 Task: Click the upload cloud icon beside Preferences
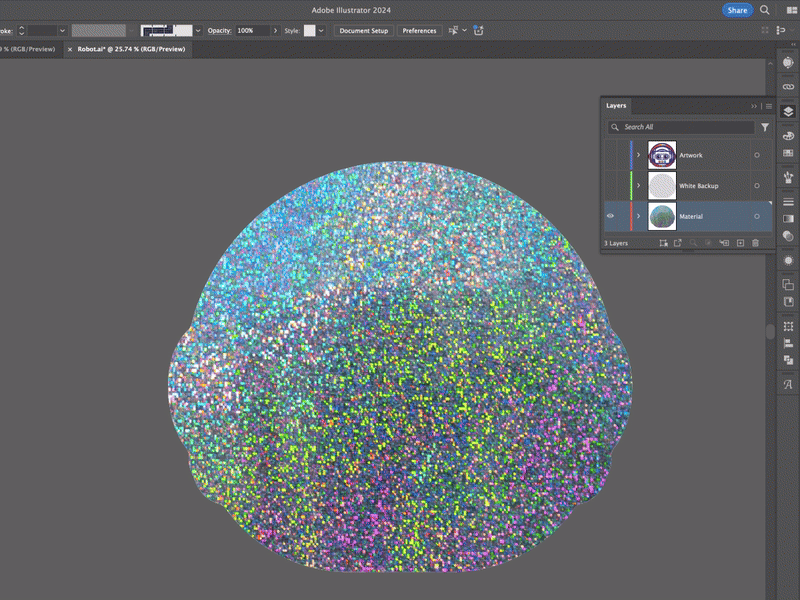(x=478, y=31)
